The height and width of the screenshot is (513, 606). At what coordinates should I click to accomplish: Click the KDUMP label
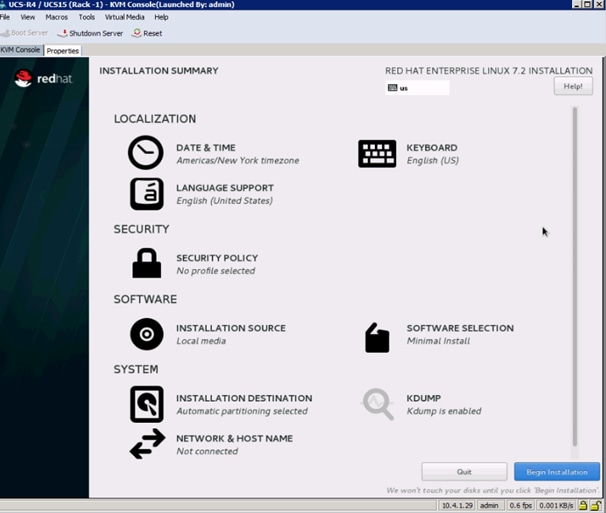pos(424,398)
